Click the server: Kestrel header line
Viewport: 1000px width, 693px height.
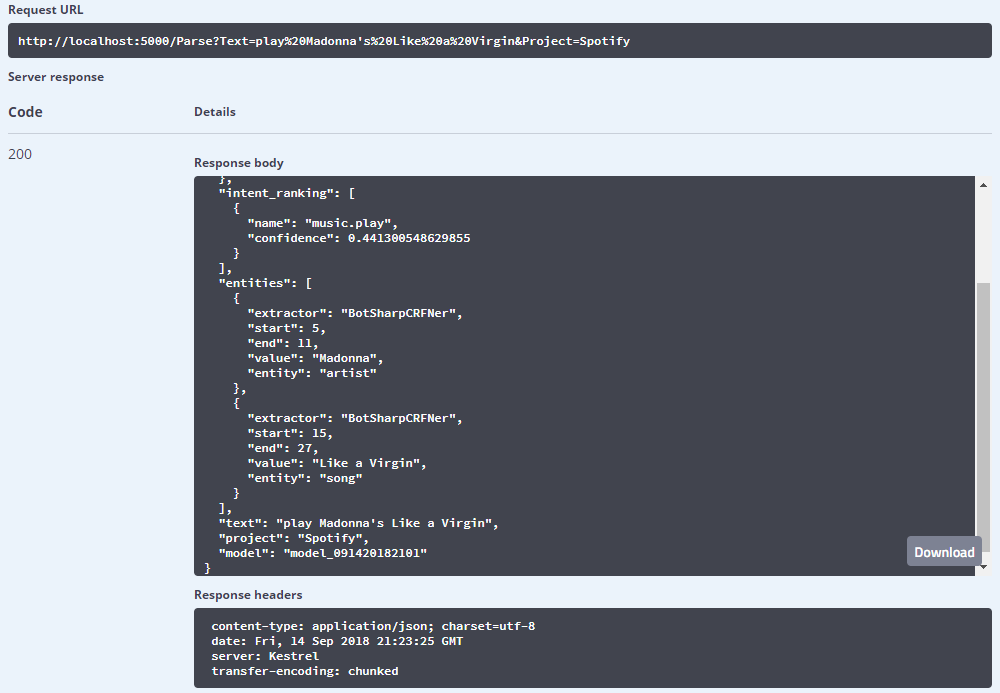(265, 656)
